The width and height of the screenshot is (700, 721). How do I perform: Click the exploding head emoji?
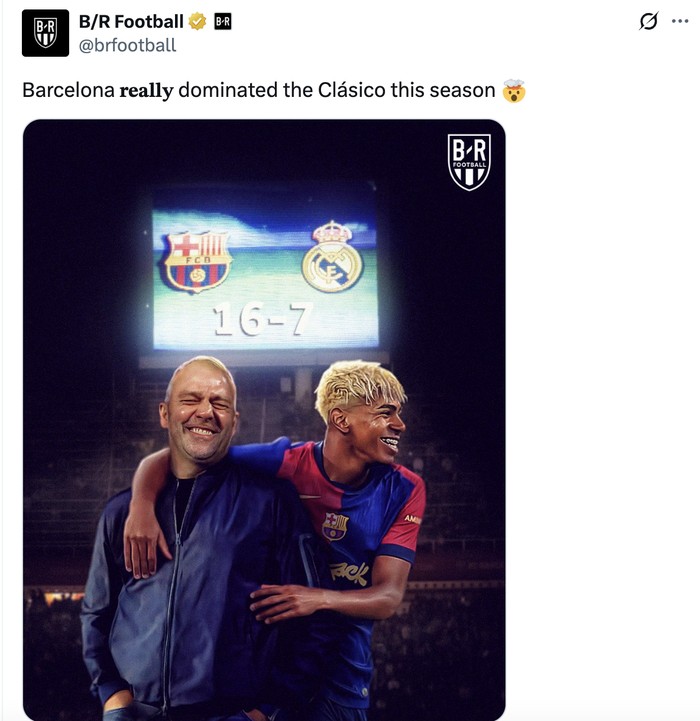[x=514, y=91]
